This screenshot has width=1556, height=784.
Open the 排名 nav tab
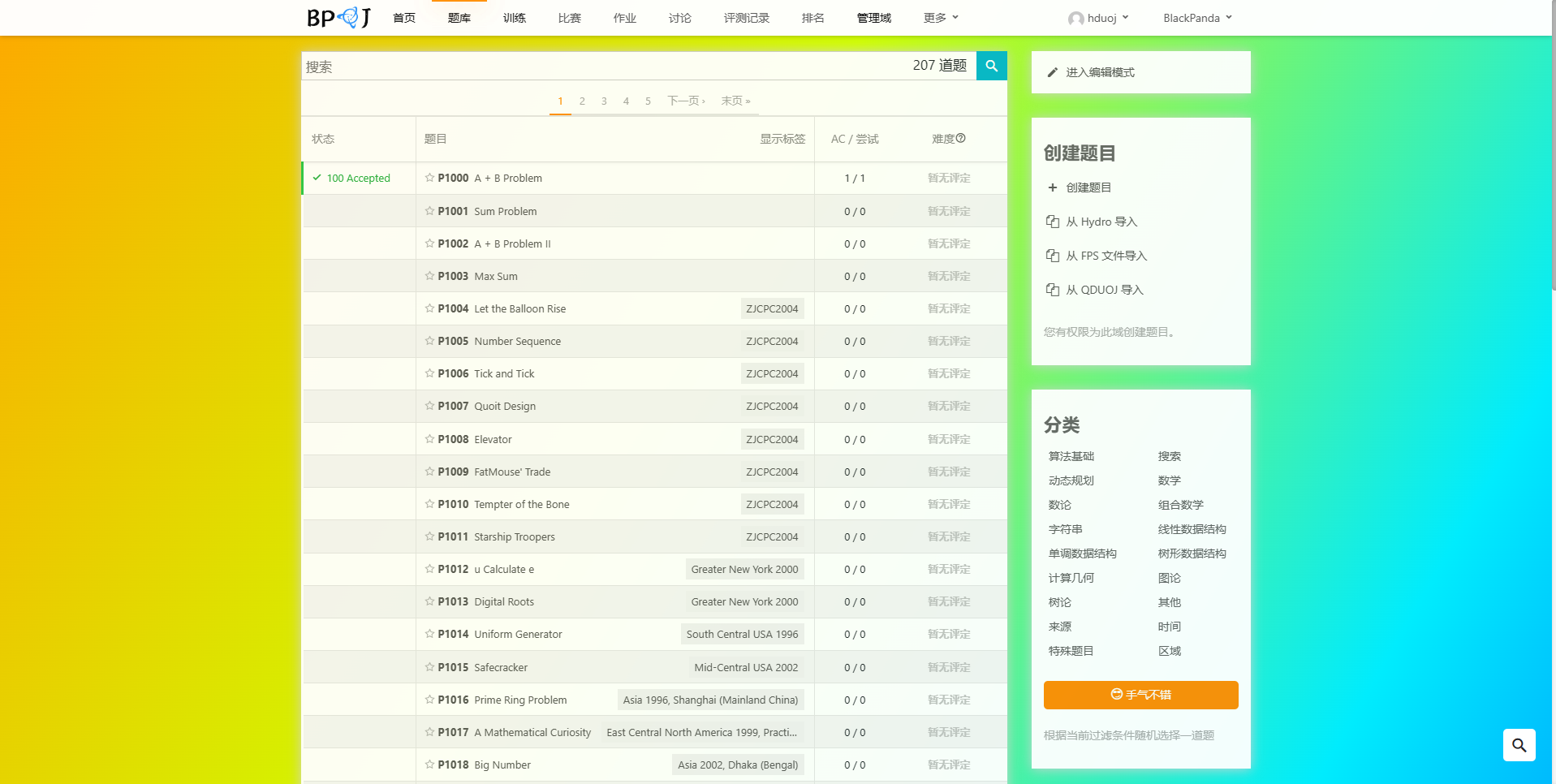point(813,18)
